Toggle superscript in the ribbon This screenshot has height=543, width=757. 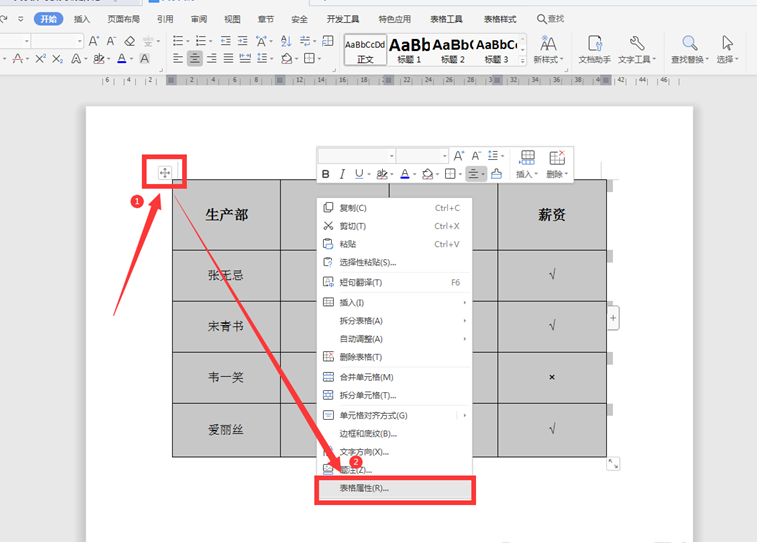[41, 59]
